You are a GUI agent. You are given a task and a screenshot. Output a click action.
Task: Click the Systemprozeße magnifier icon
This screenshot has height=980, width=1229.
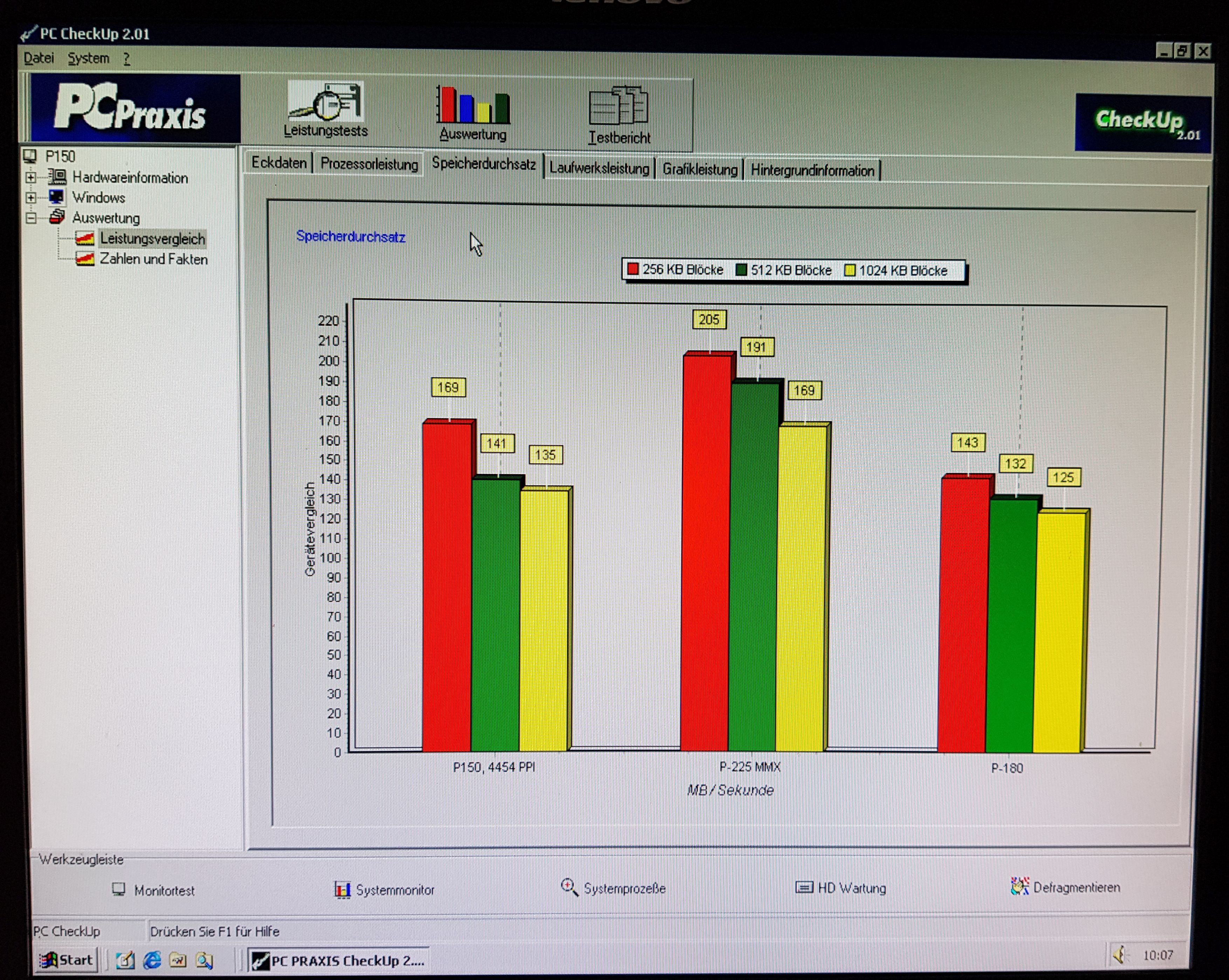pyautogui.click(x=569, y=886)
